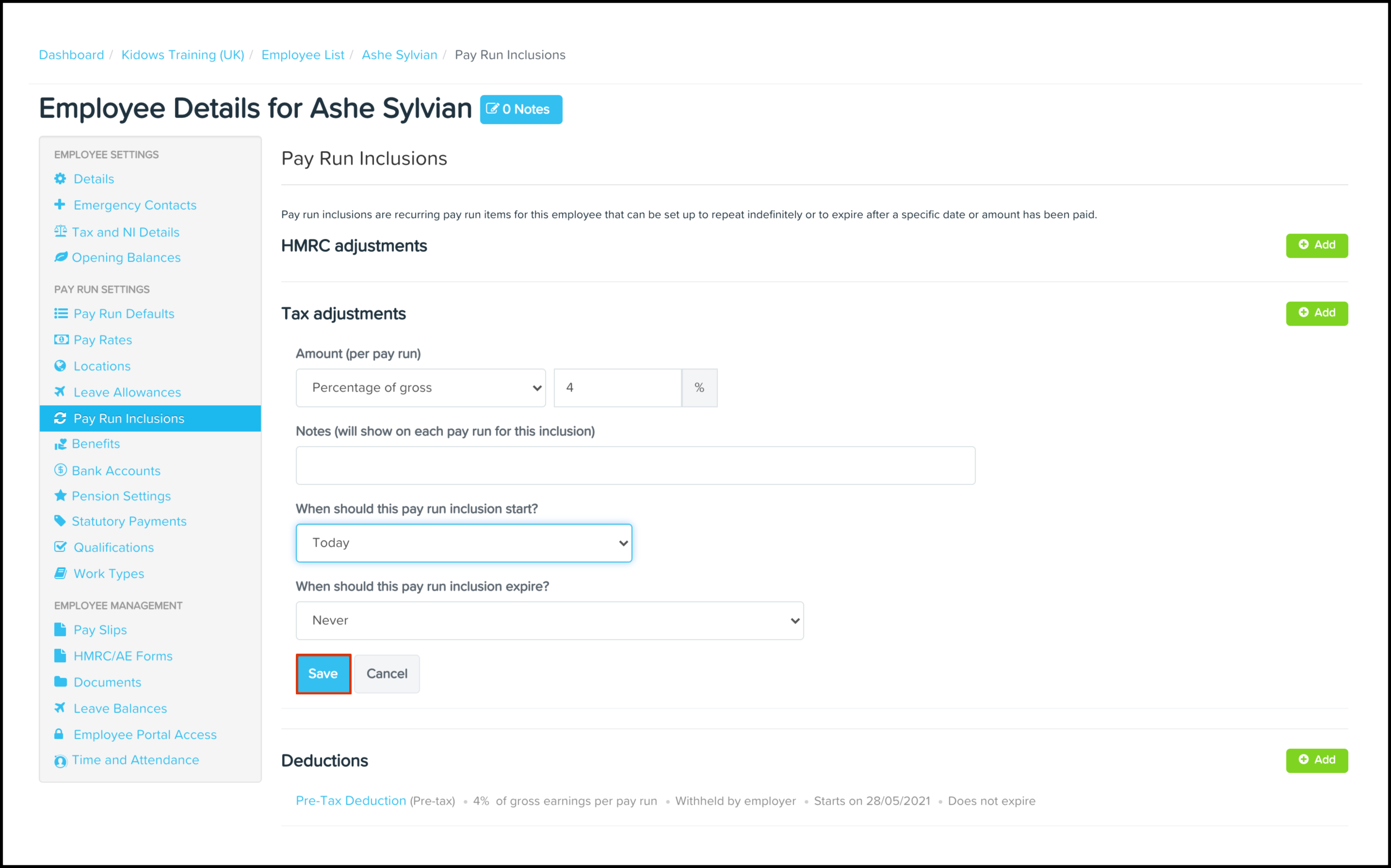Open the Percentage of gross dropdown
Screen dimensions: 1391x868
point(420,388)
